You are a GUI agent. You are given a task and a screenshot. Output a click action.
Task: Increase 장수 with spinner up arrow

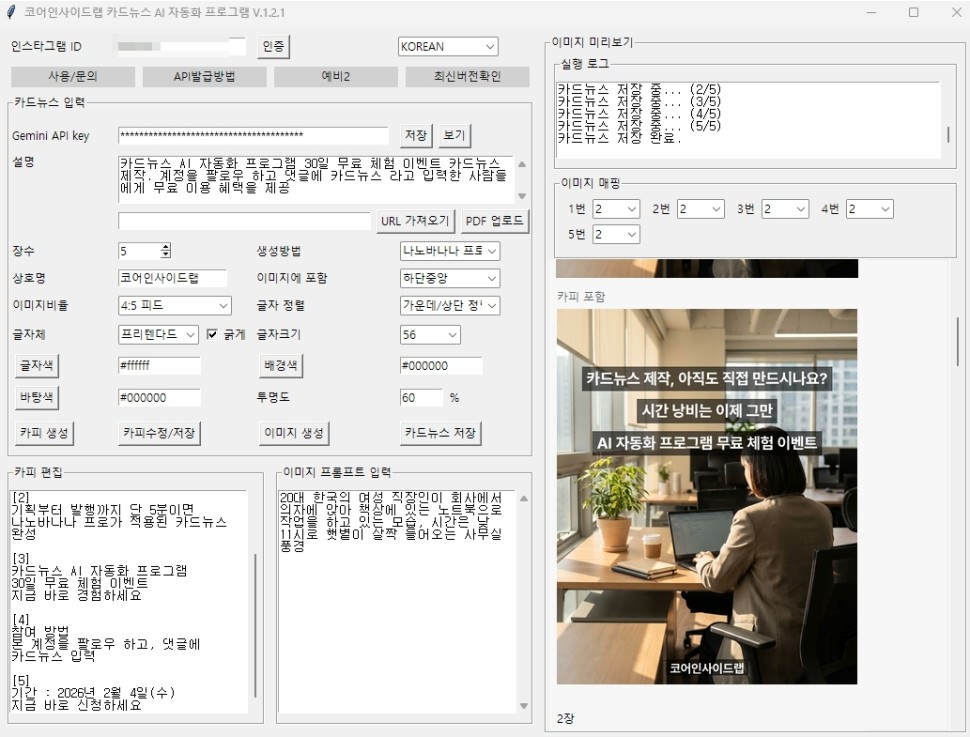(x=165, y=247)
